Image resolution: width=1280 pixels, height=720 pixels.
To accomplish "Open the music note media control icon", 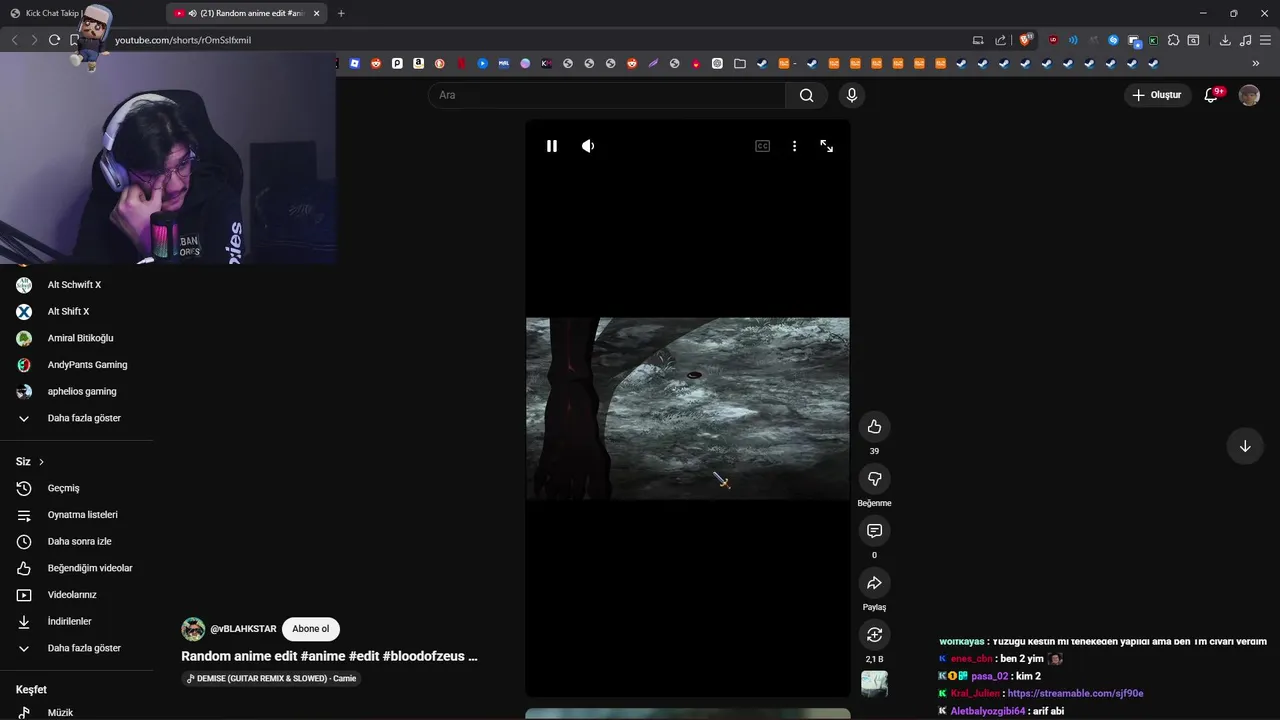I will point(1245,40).
